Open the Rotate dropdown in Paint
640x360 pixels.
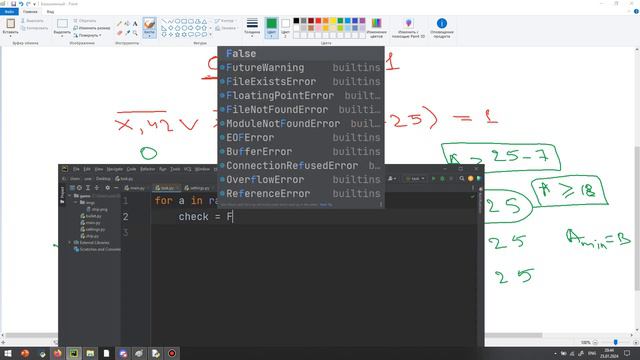87,35
